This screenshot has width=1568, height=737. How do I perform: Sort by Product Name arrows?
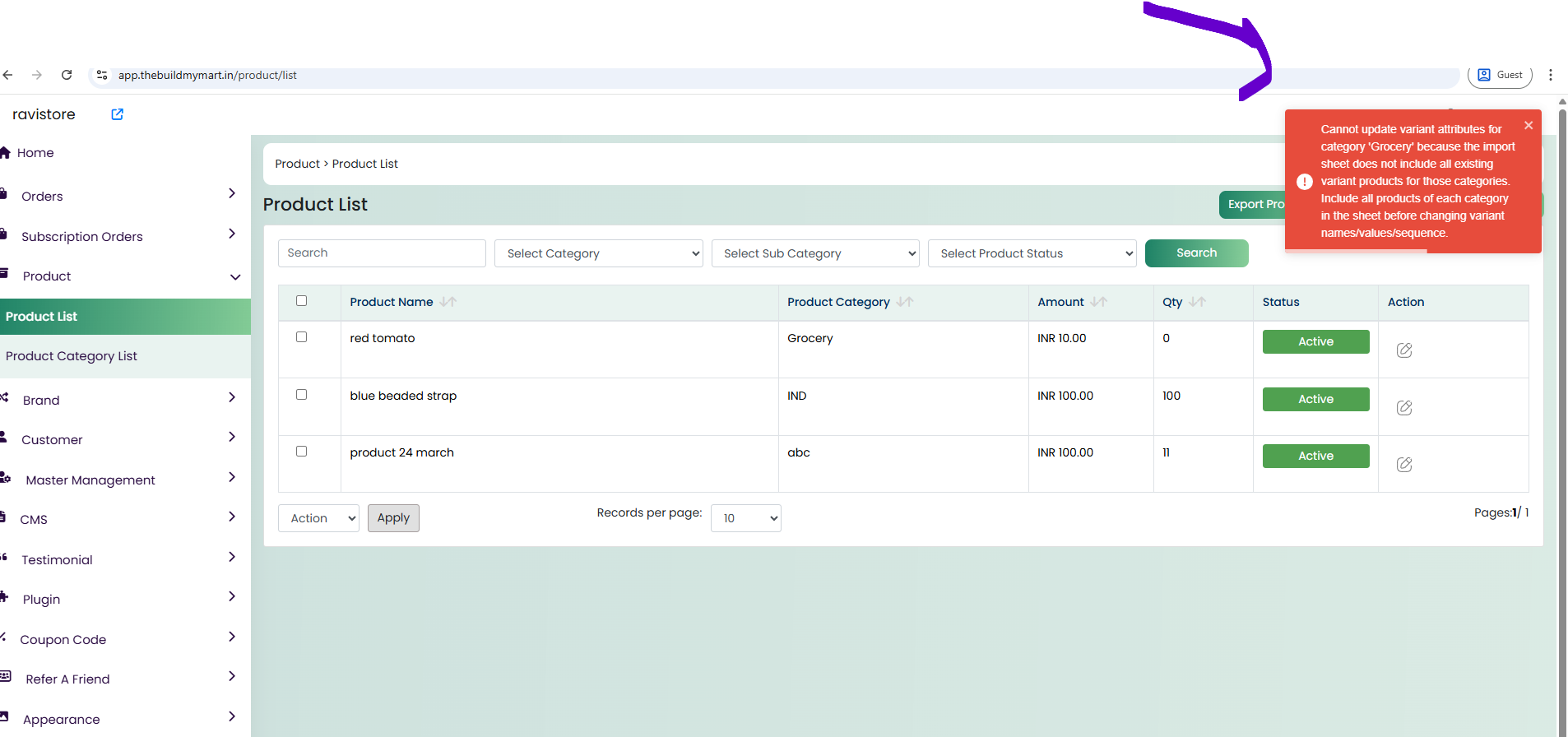coord(448,302)
